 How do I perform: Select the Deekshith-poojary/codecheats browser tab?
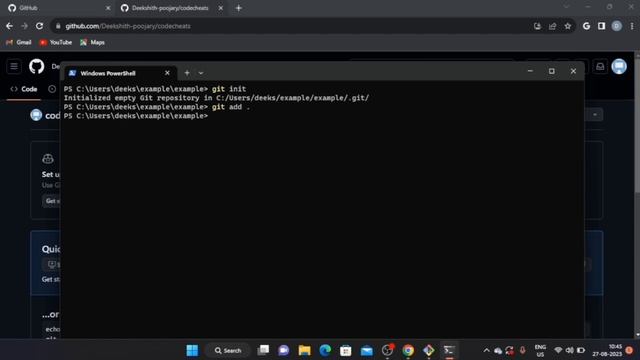171,8
